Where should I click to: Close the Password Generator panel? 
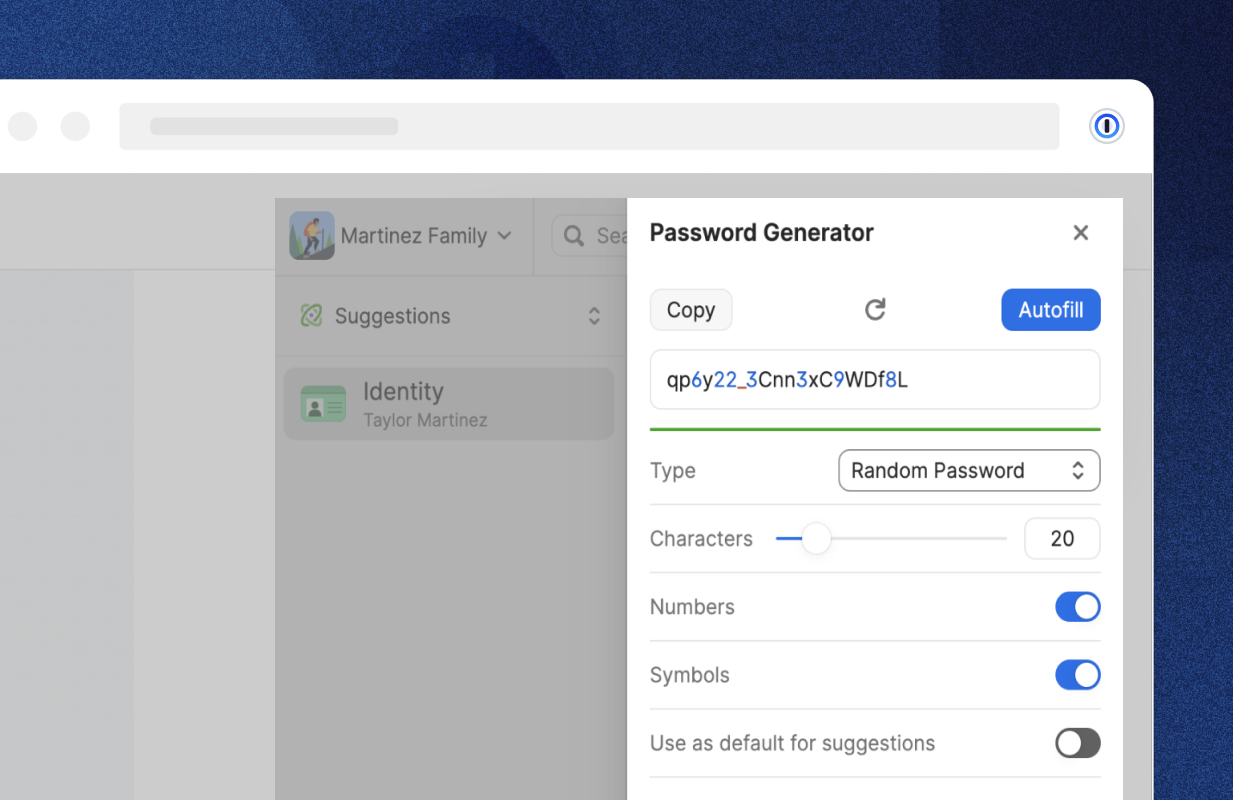pyautogui.click(x=1080, y=233)
